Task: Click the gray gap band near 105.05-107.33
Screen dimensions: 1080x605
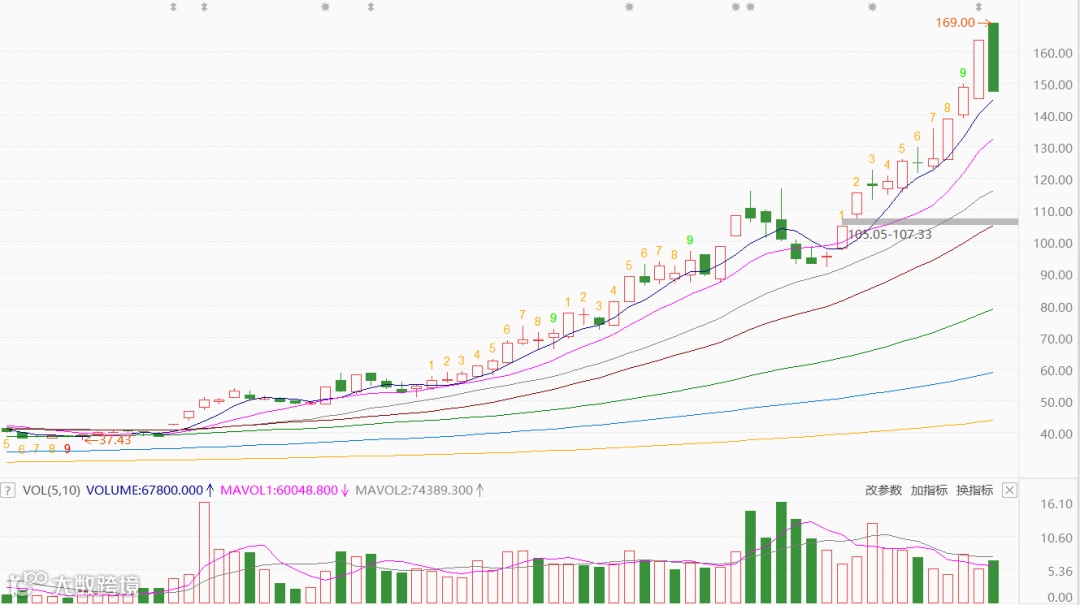Action: 930,221
